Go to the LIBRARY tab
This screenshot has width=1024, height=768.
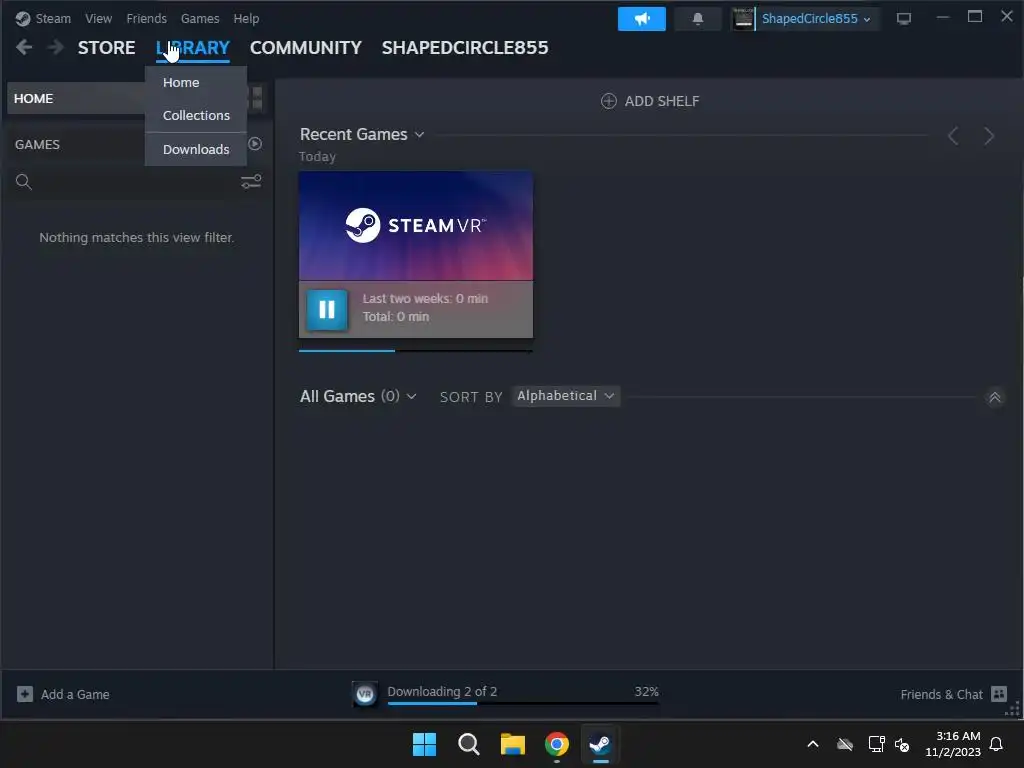[x=193, y=48]
